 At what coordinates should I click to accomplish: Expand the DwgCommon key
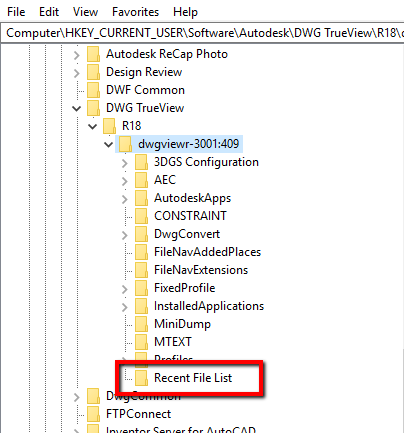coord(77,397)
